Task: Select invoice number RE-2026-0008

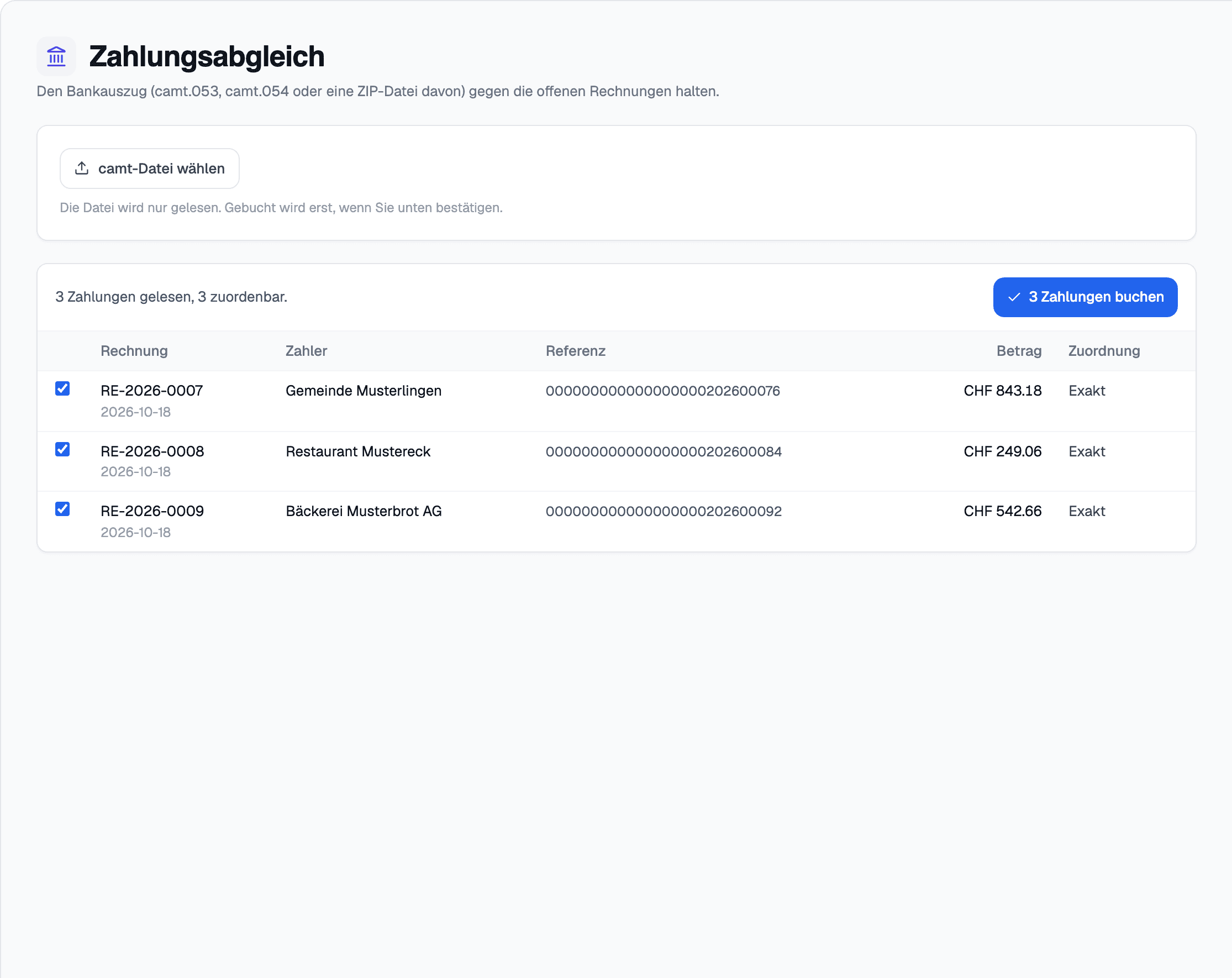Action: click(152, 451)
